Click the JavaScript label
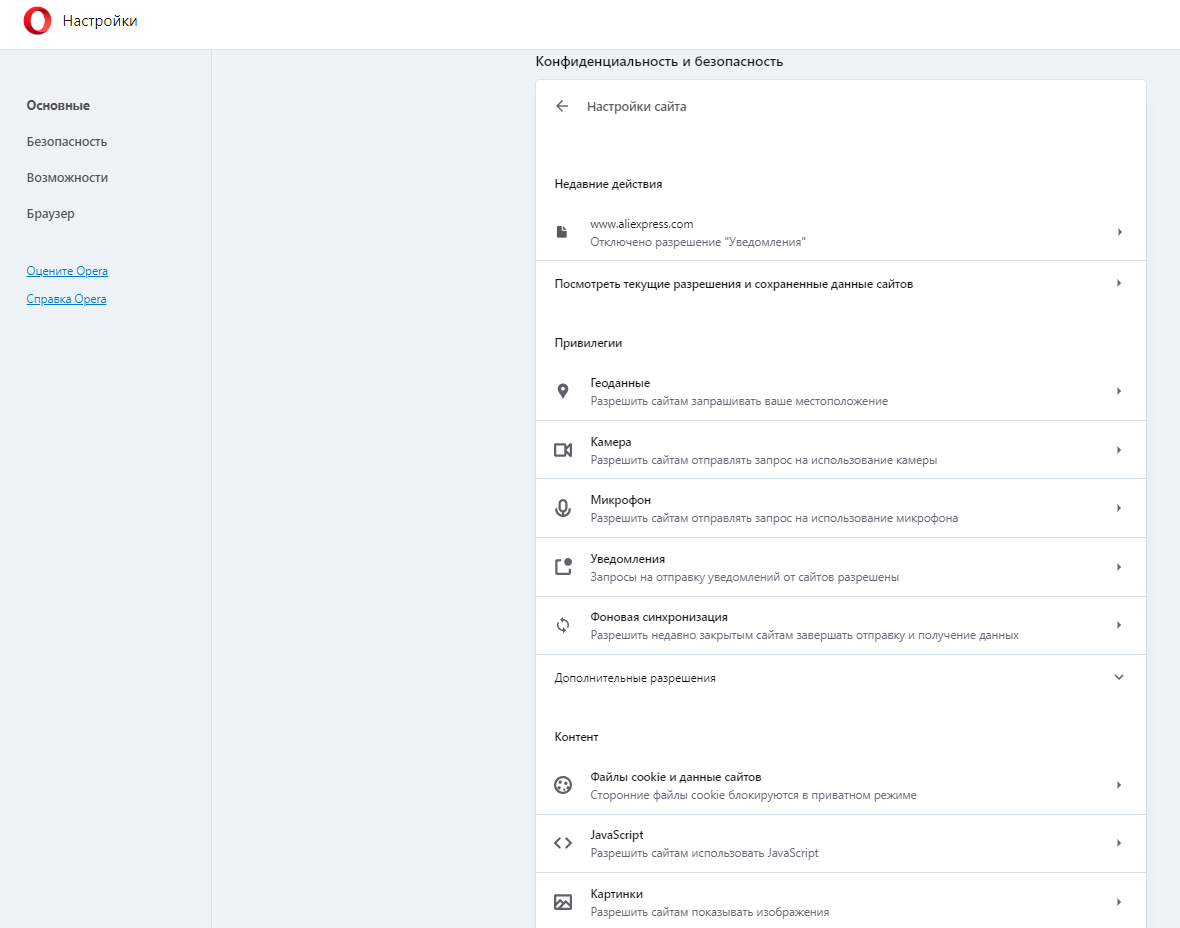 [617, 835]
